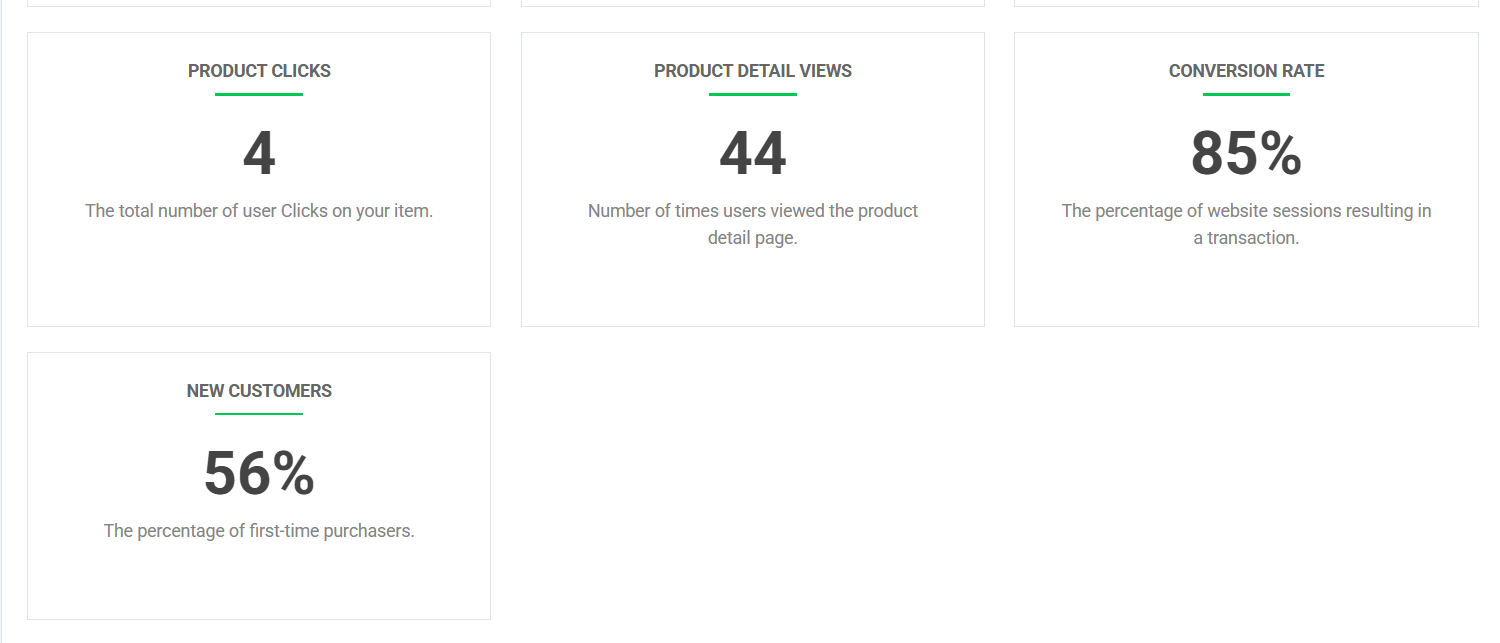Image resolution: width=1500 pixels, height=643 pixels.
Task: Click the Product Detail Views heading
Action: (x=753, y=71)
